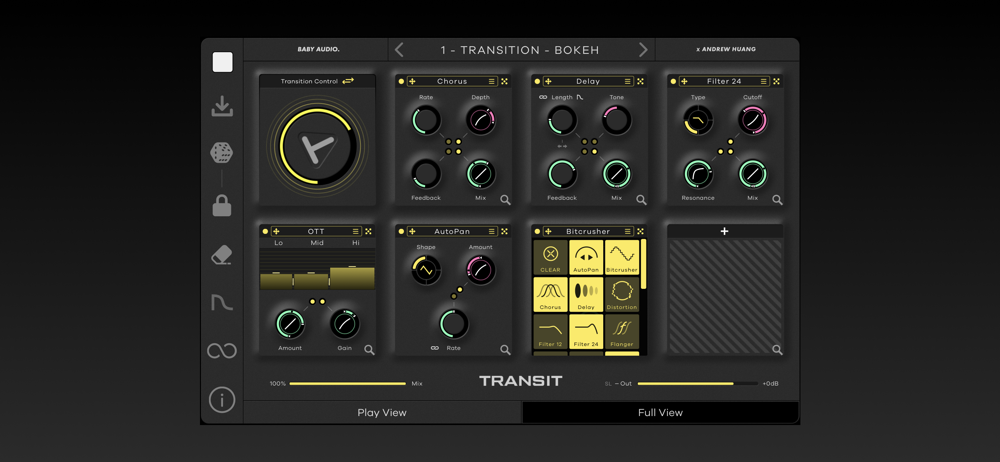Screen dimensions: 1000x462
Task: Click the AutoPan module randomize icon
Action: [x=504, y=231]
